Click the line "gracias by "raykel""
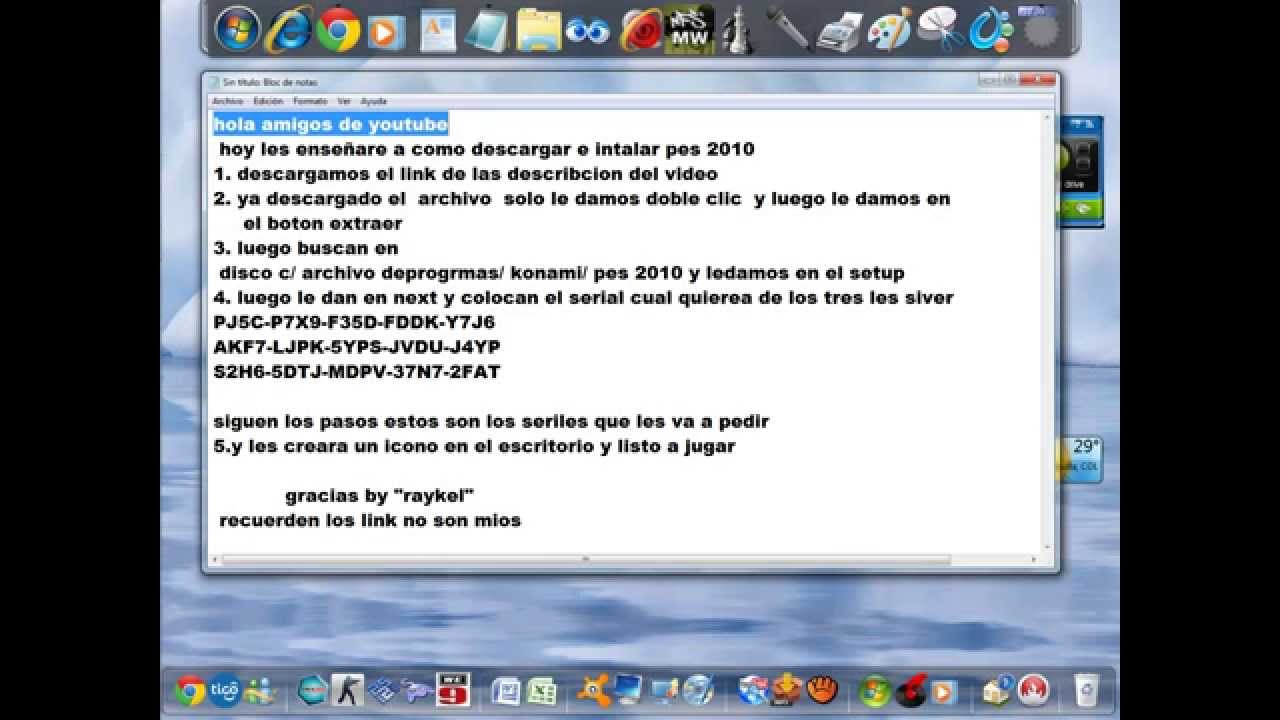 tap(379, 496)
